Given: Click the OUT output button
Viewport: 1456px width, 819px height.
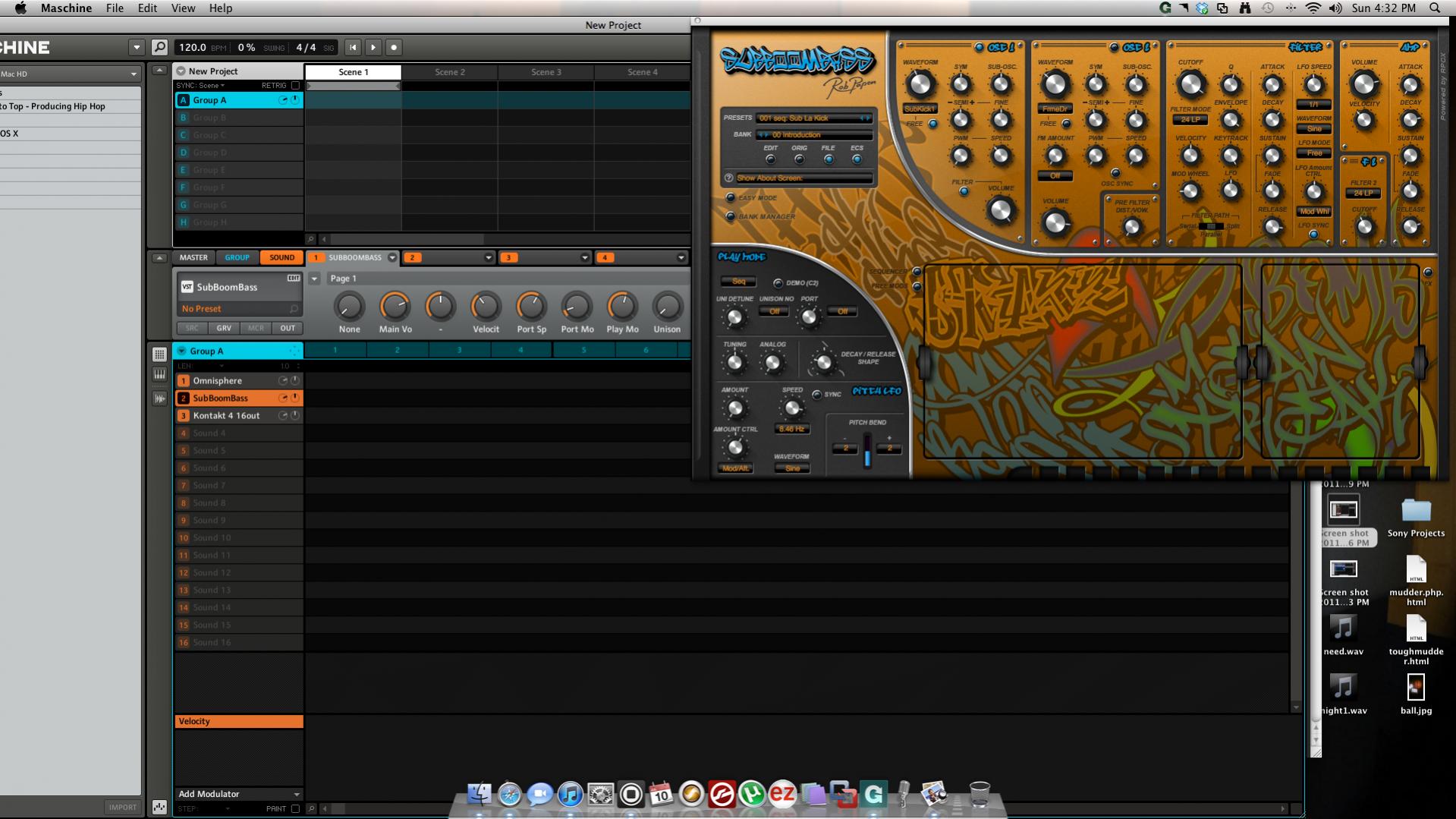Looking at the screenshot, I should click(x=288, y=328).
